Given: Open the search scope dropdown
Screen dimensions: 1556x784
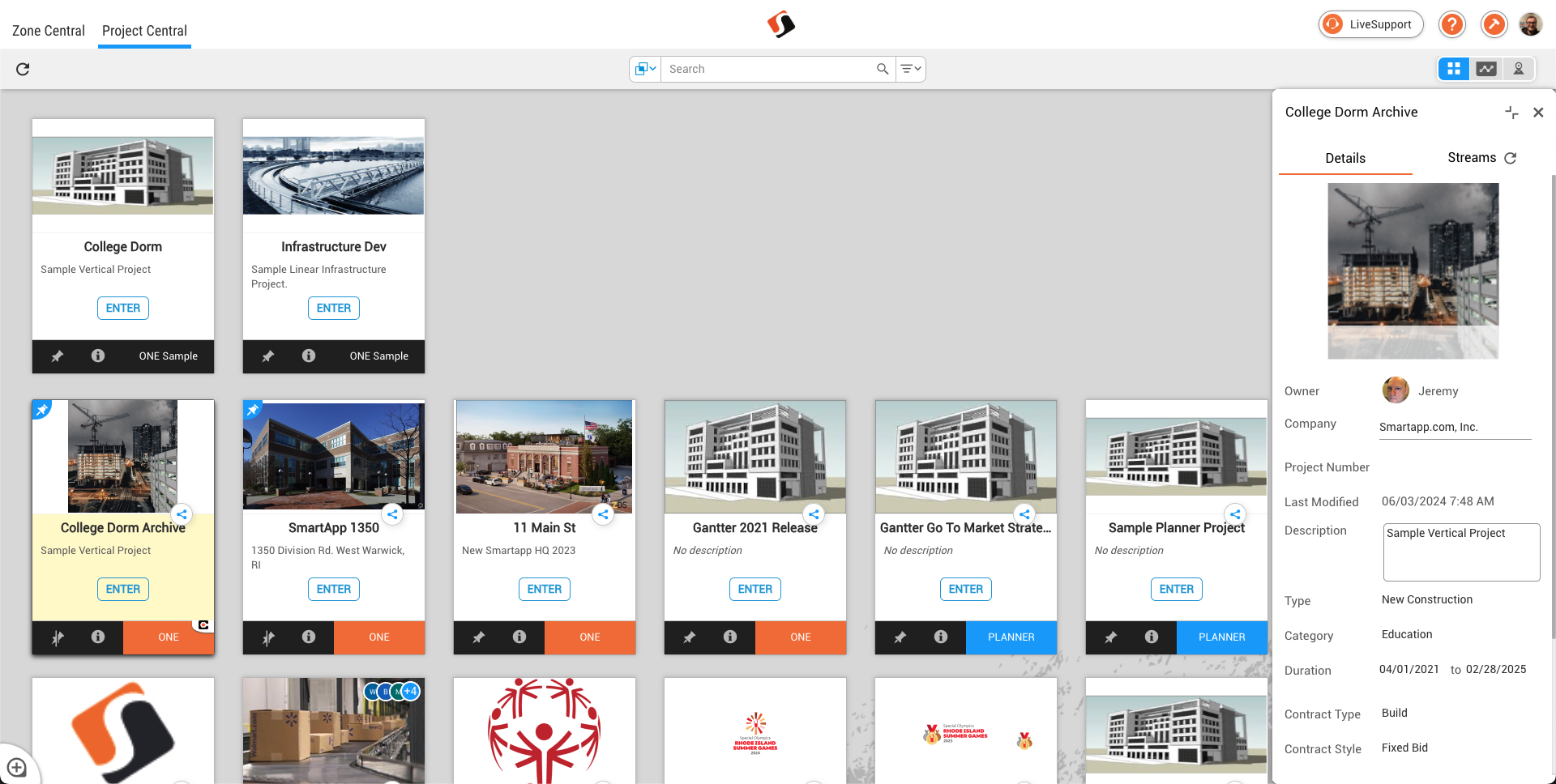Looking at the screenshot, I should coord(645,69).
